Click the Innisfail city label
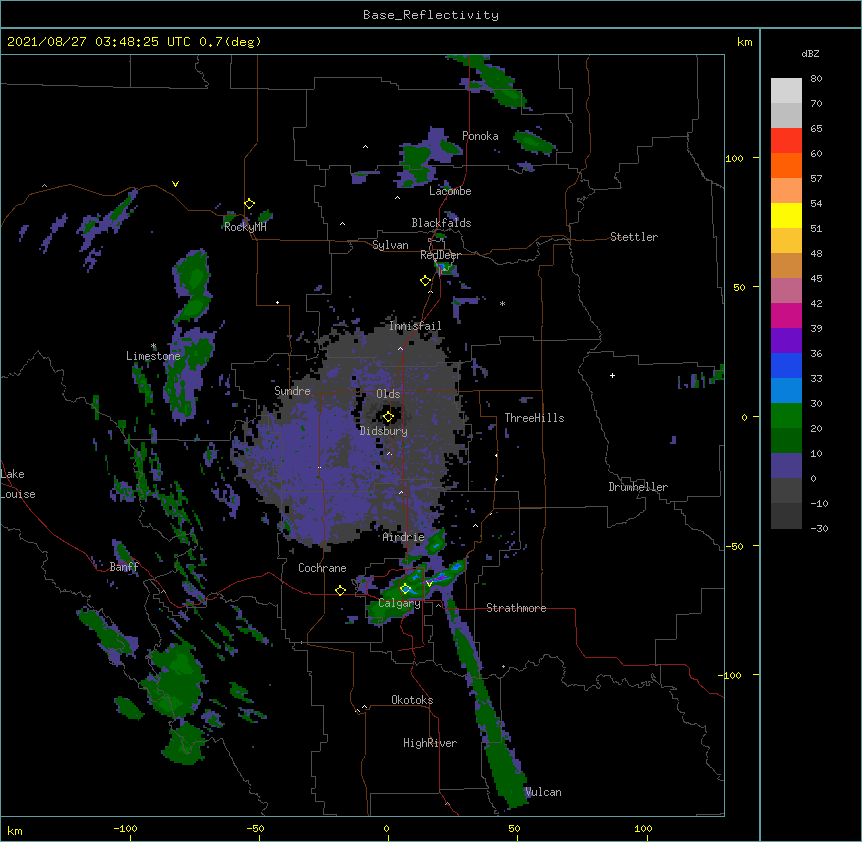 point(415,326)
